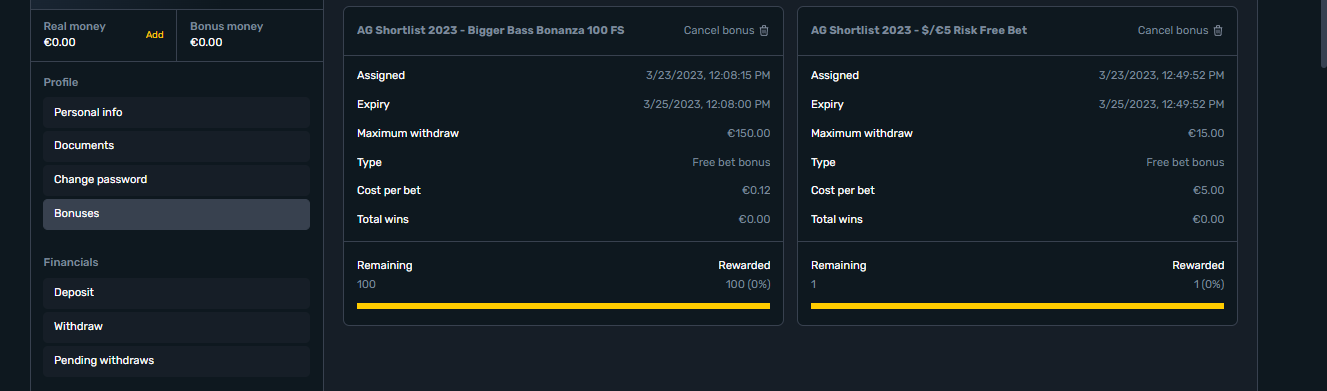This screenshot has height=391, width=1327.
Task: View Pending withdraws
Action: point(176,361)
